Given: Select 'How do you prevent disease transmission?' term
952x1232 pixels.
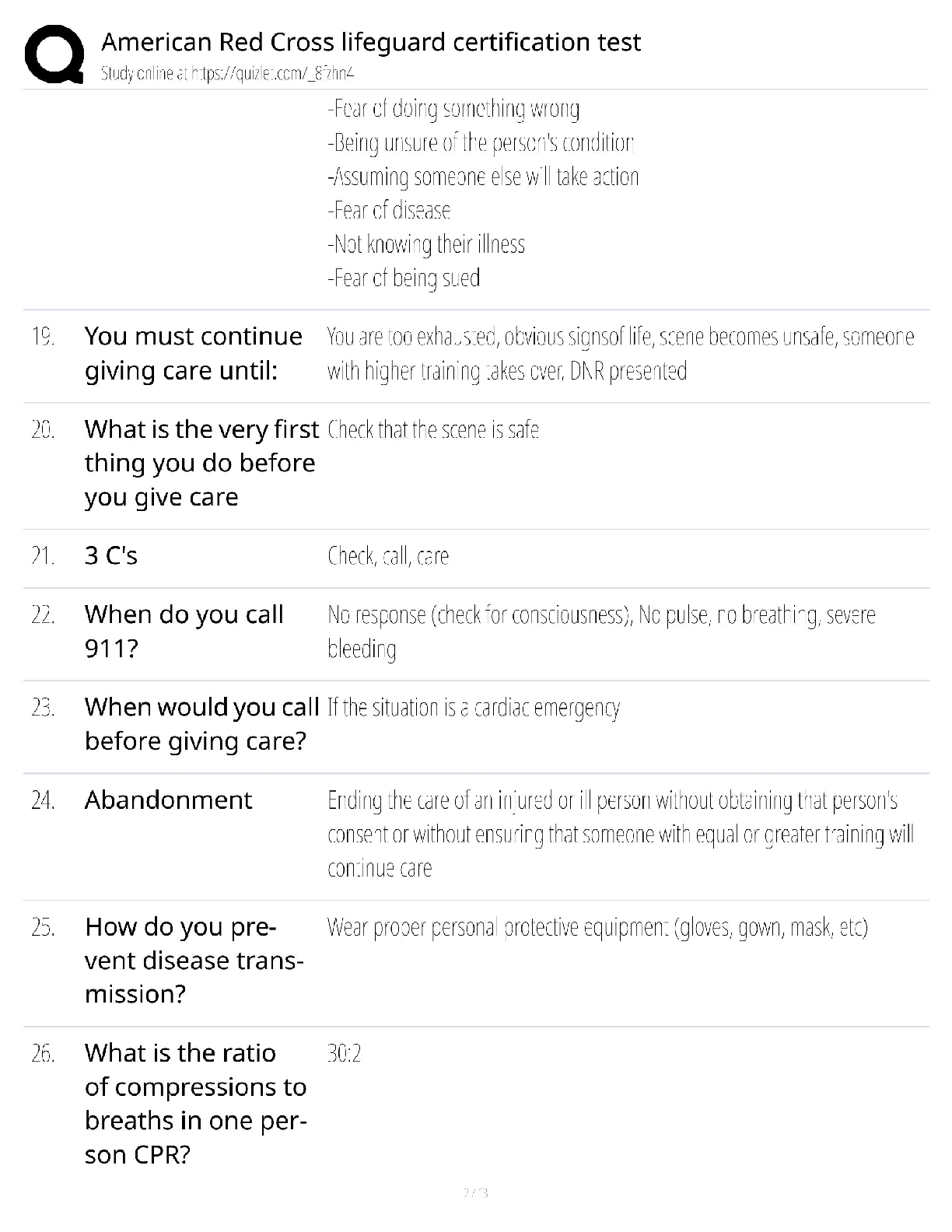Looking at the screenshot, I should point(194,961).
